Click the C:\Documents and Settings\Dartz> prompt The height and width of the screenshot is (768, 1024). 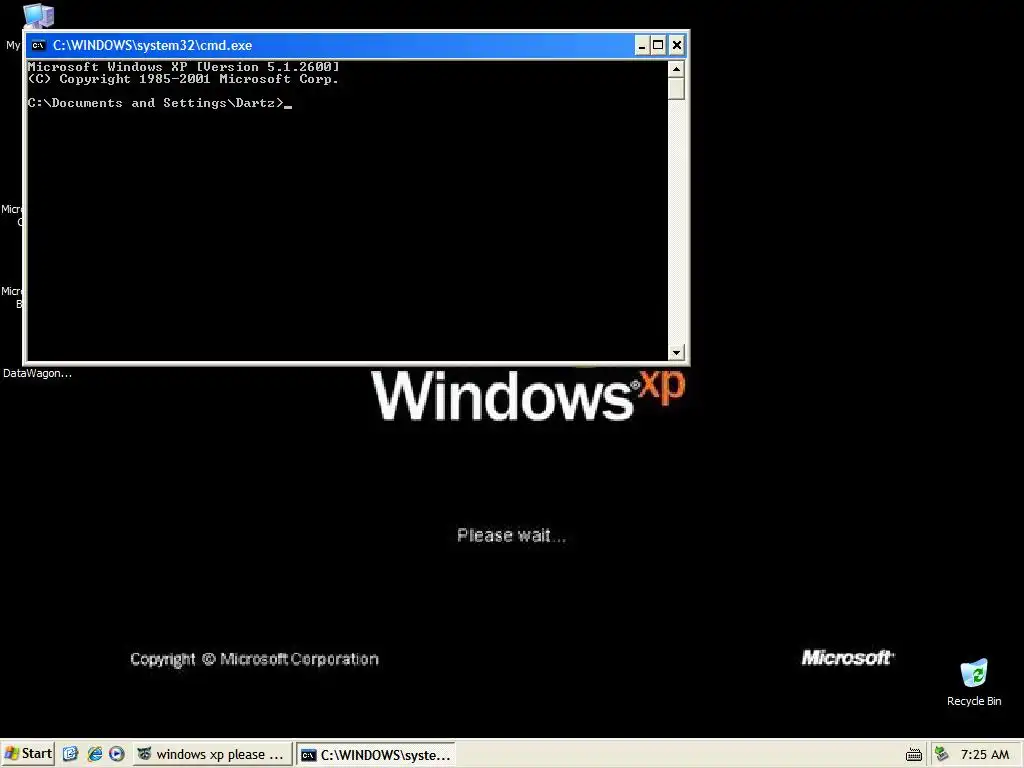point(155,103)
